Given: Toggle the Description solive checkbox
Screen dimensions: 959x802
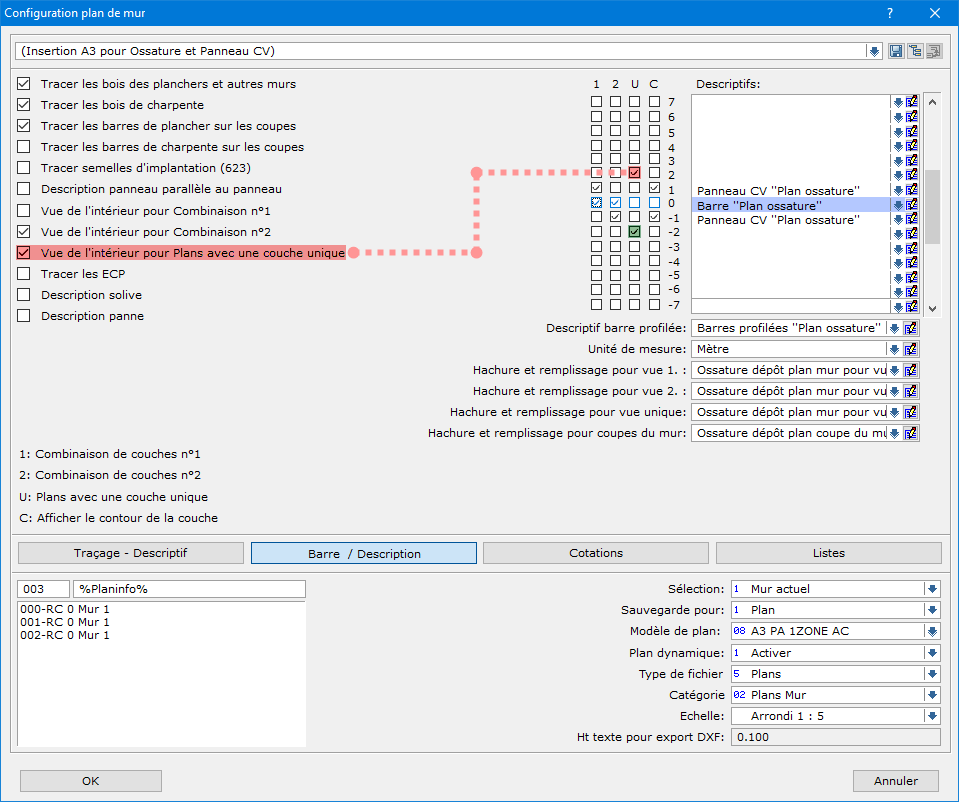Looking at the screenshot, I should (x=24, y=295).
